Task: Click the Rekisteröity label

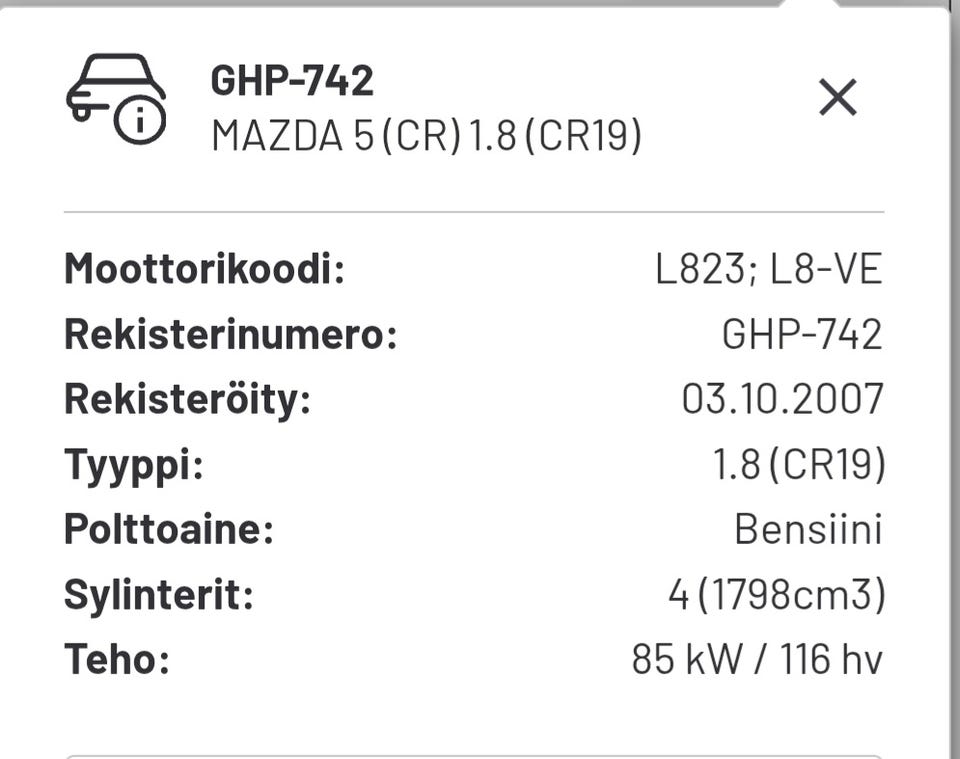Action: click(188, 400)
